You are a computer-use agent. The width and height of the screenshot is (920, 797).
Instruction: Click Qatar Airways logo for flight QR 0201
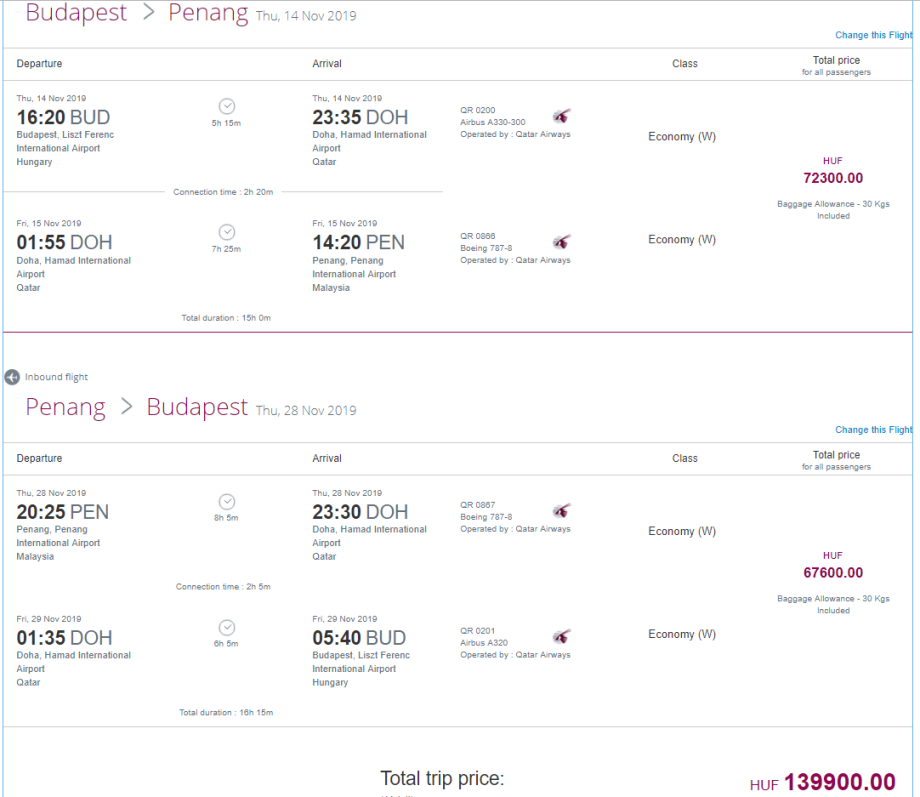[x=561, y=637]
